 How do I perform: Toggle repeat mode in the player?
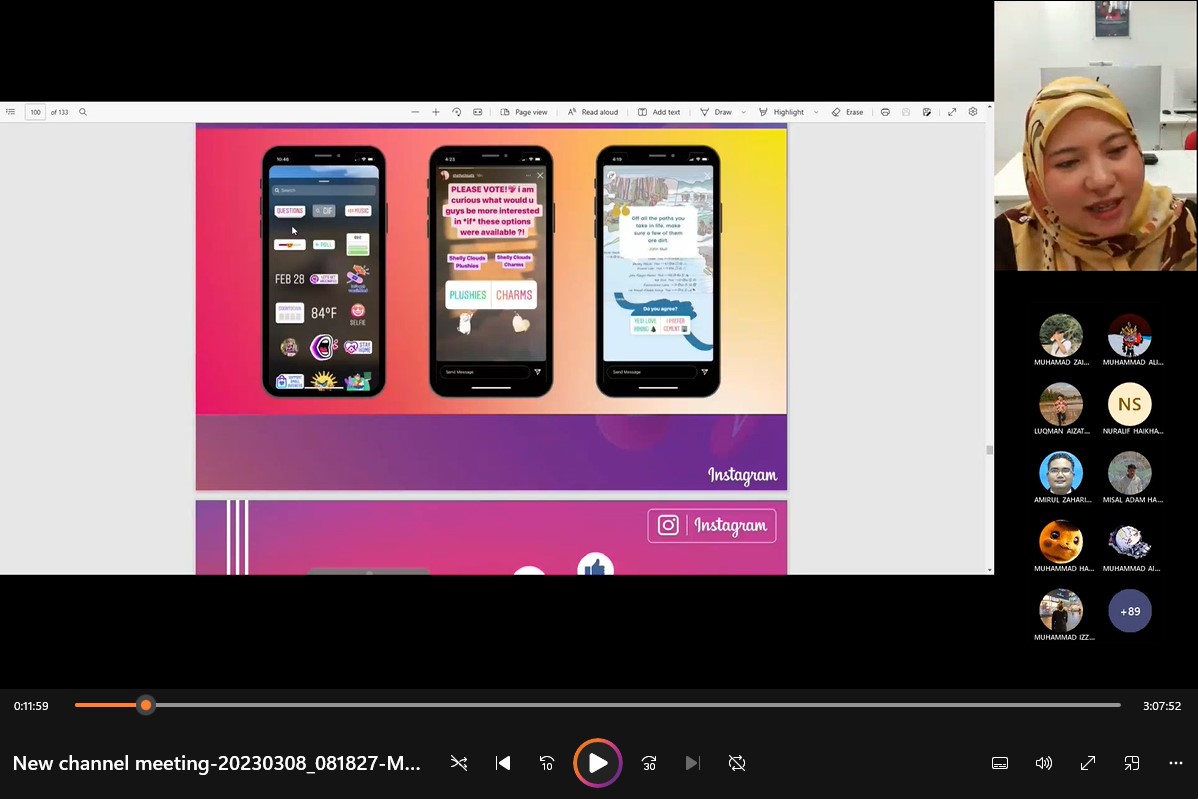[x=737, y=763]
